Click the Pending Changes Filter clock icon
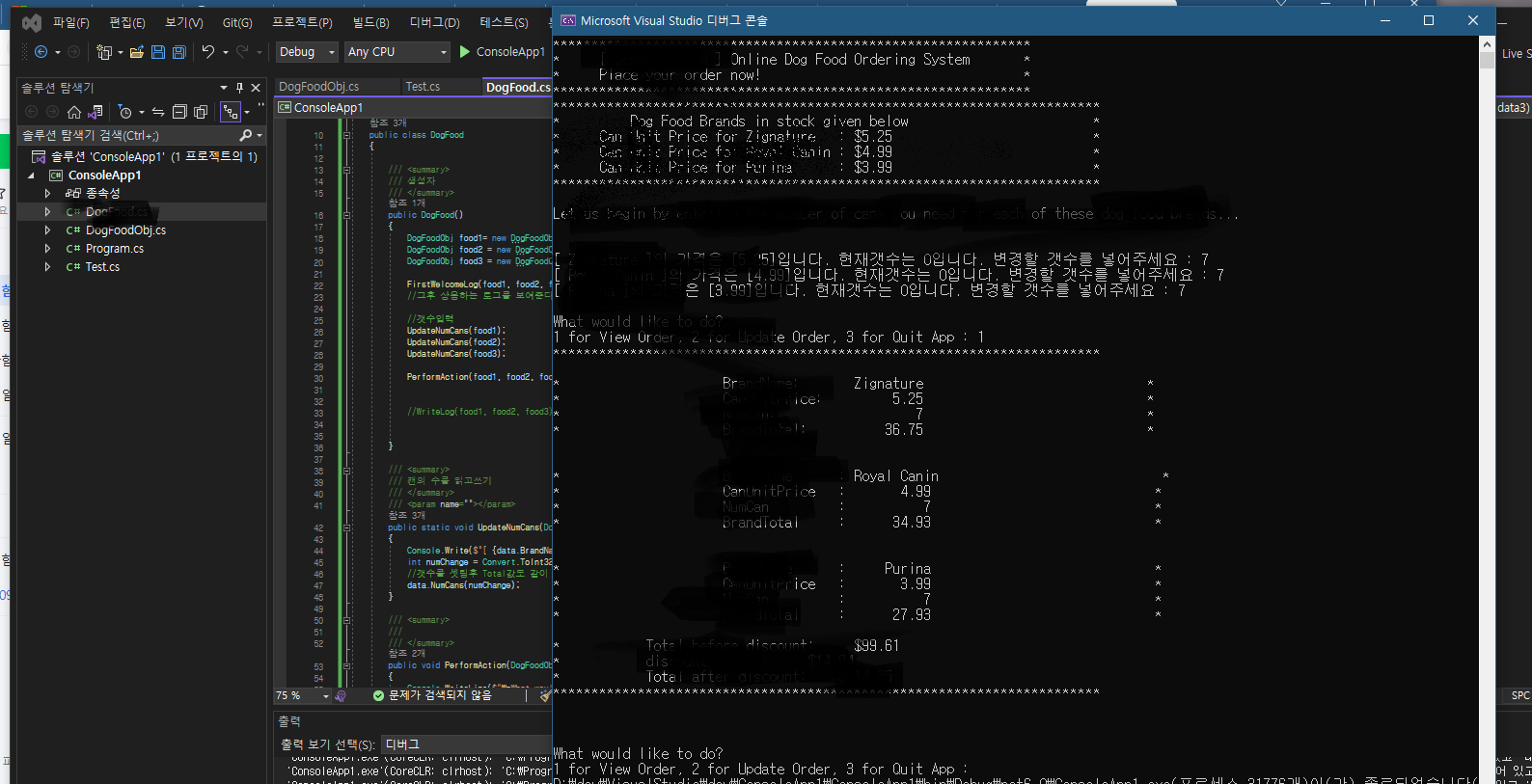 click(125, 112)
